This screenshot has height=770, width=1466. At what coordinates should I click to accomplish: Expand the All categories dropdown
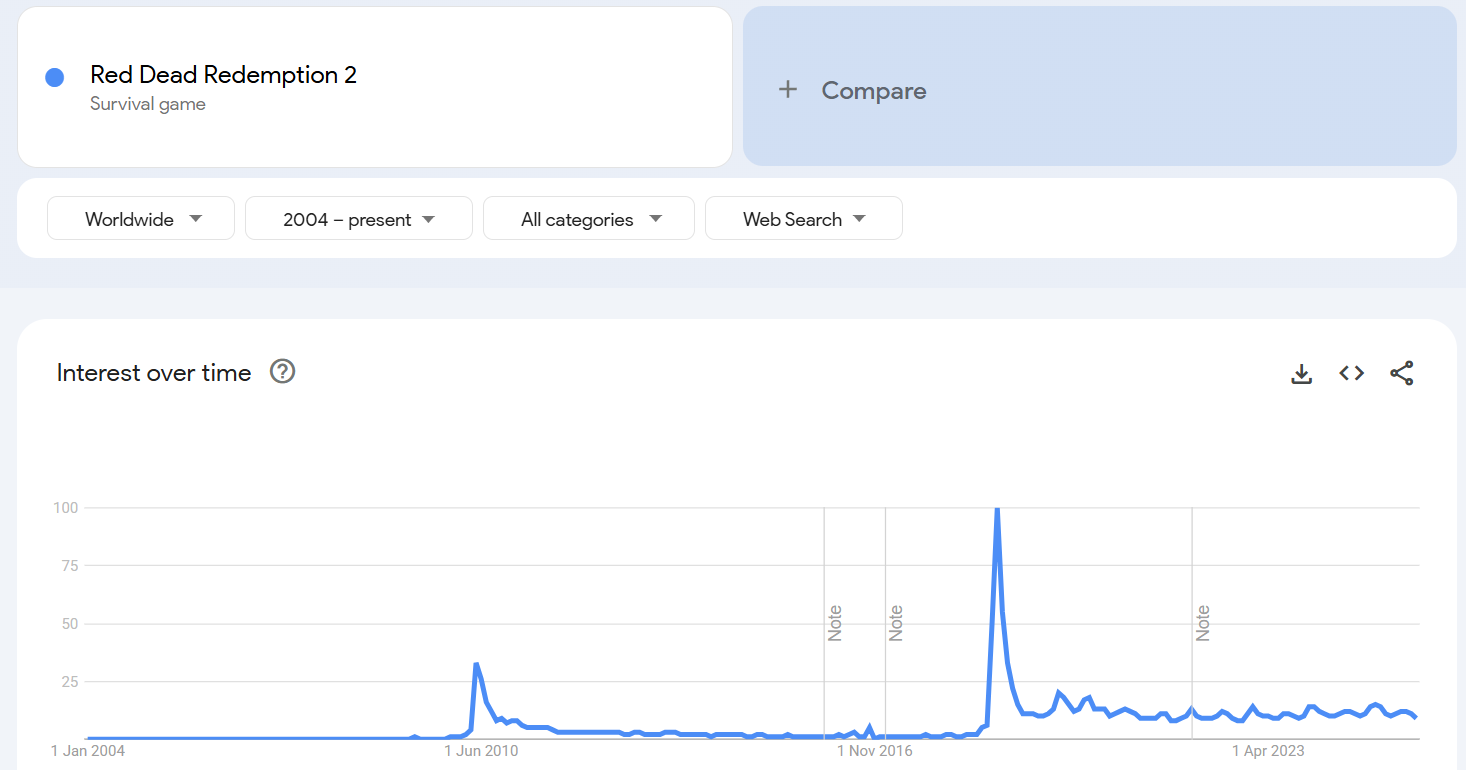pos(589,219)
